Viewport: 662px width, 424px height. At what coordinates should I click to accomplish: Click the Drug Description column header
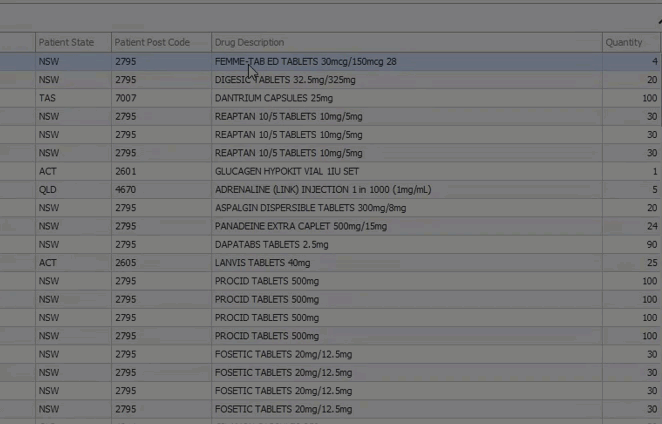[x=407, y=42]
